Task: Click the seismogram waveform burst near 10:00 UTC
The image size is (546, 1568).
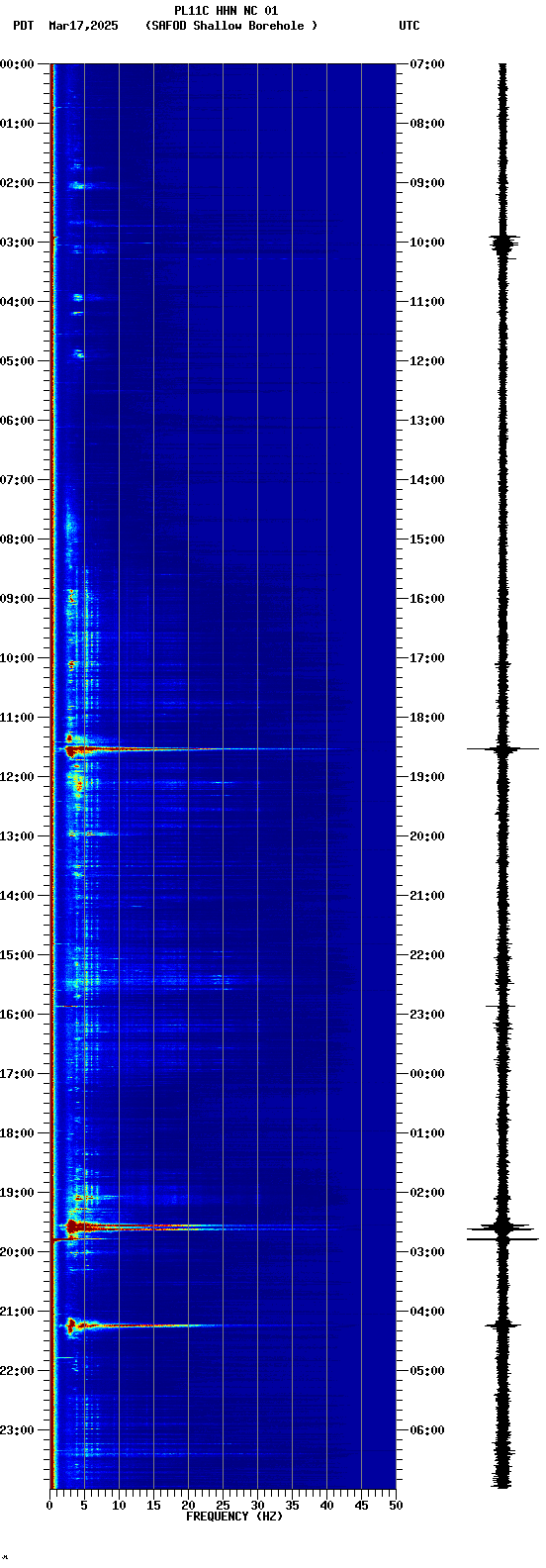Action: point(503,243)
